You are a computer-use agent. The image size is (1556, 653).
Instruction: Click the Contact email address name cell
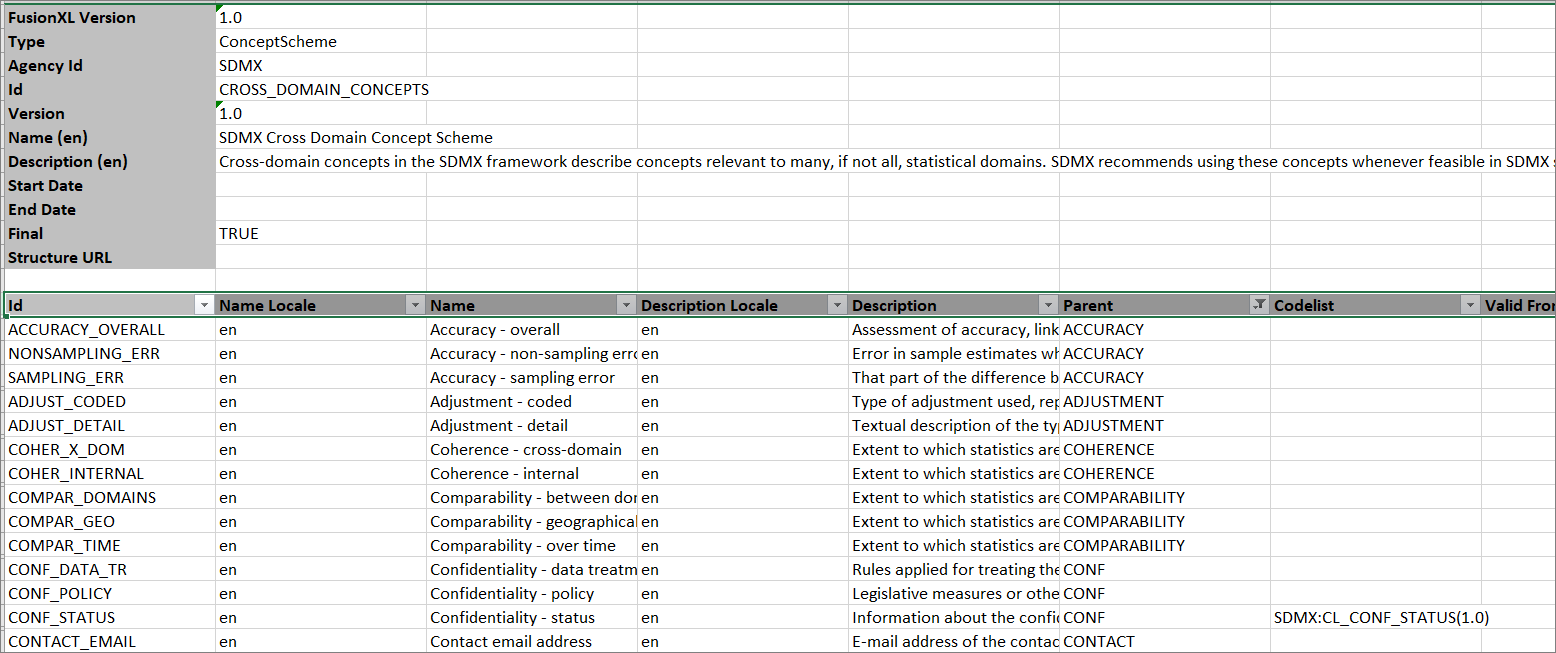[x=511, y=642]
